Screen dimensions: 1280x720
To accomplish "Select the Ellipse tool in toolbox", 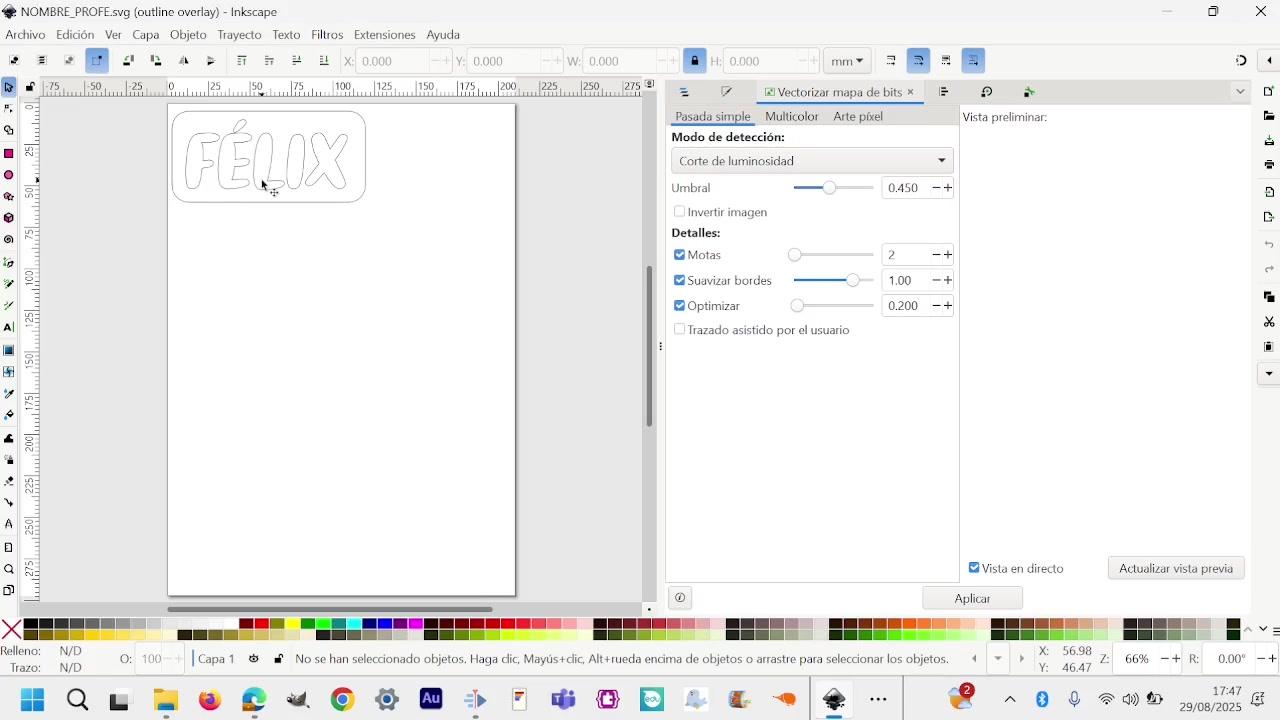I will [x=9, y=175].
